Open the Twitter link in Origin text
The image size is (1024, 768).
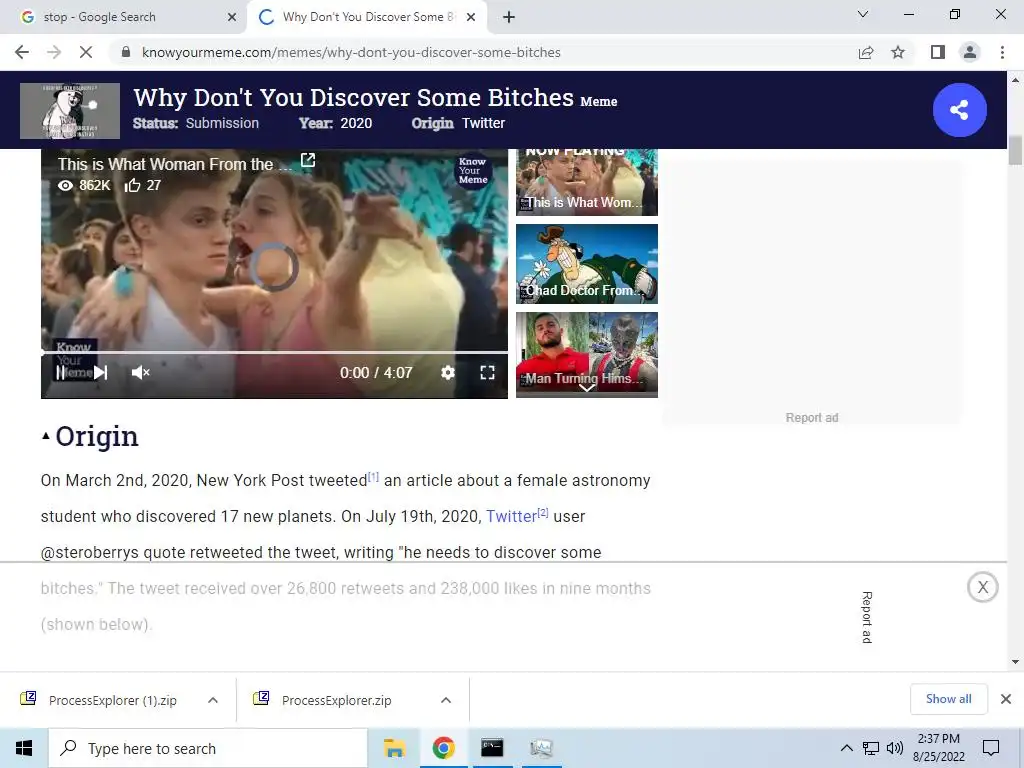tap(511, 517)
